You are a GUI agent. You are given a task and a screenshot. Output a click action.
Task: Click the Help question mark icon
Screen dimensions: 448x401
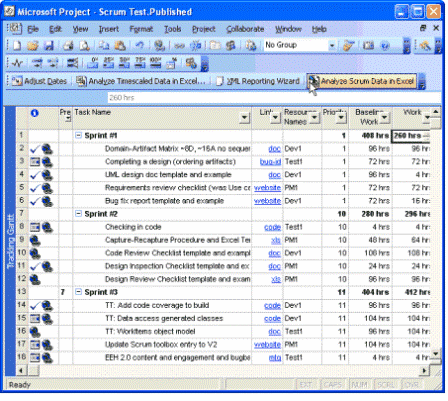pyautogui.click(x=385, y=46)
